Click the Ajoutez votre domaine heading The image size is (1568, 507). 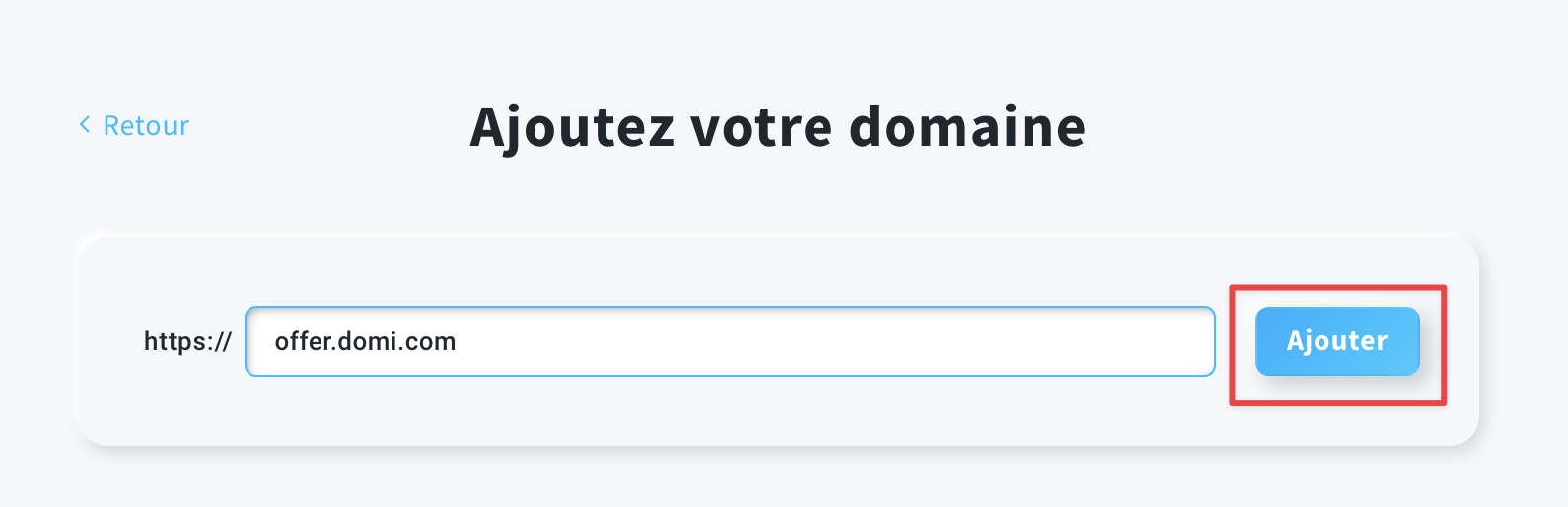point(778,127)
